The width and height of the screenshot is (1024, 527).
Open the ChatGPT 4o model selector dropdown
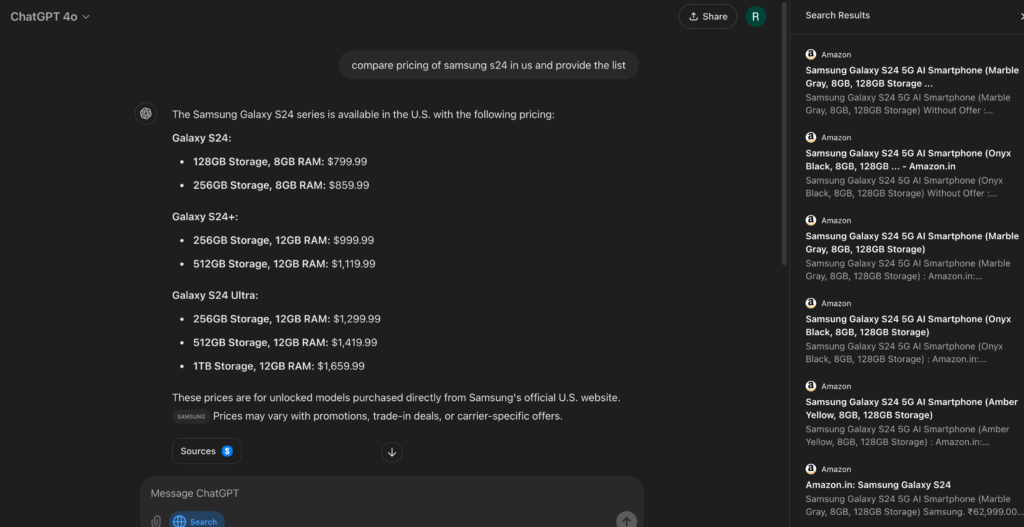click(50, 17)
